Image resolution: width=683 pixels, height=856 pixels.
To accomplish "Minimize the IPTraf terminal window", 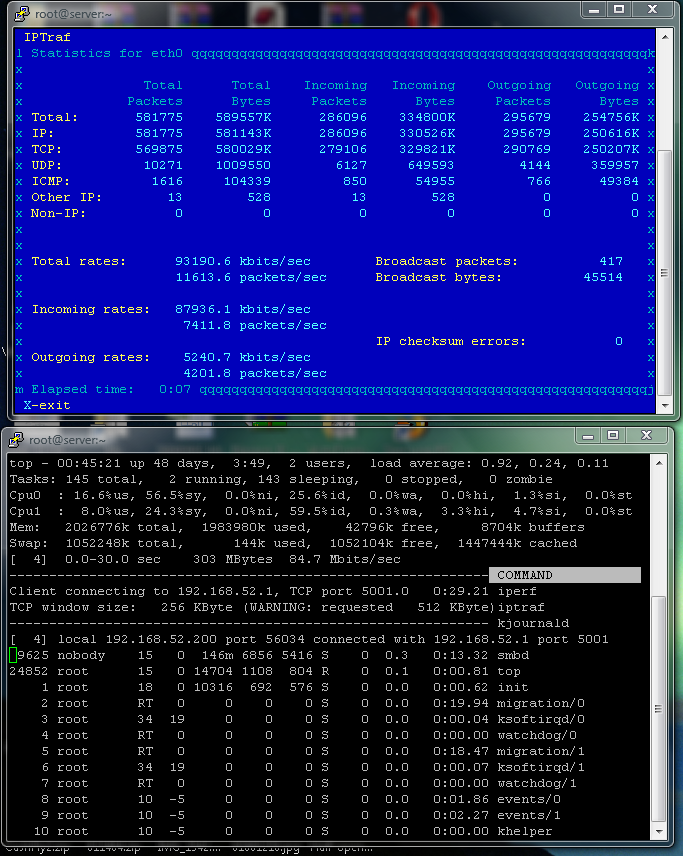I will point(595,9).
